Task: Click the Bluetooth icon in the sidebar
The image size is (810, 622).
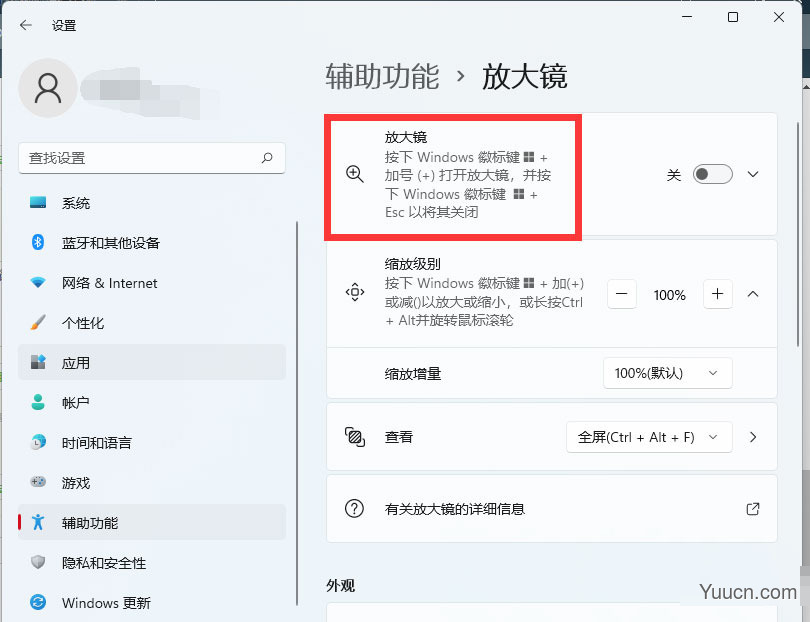Action: pos(38,242)
